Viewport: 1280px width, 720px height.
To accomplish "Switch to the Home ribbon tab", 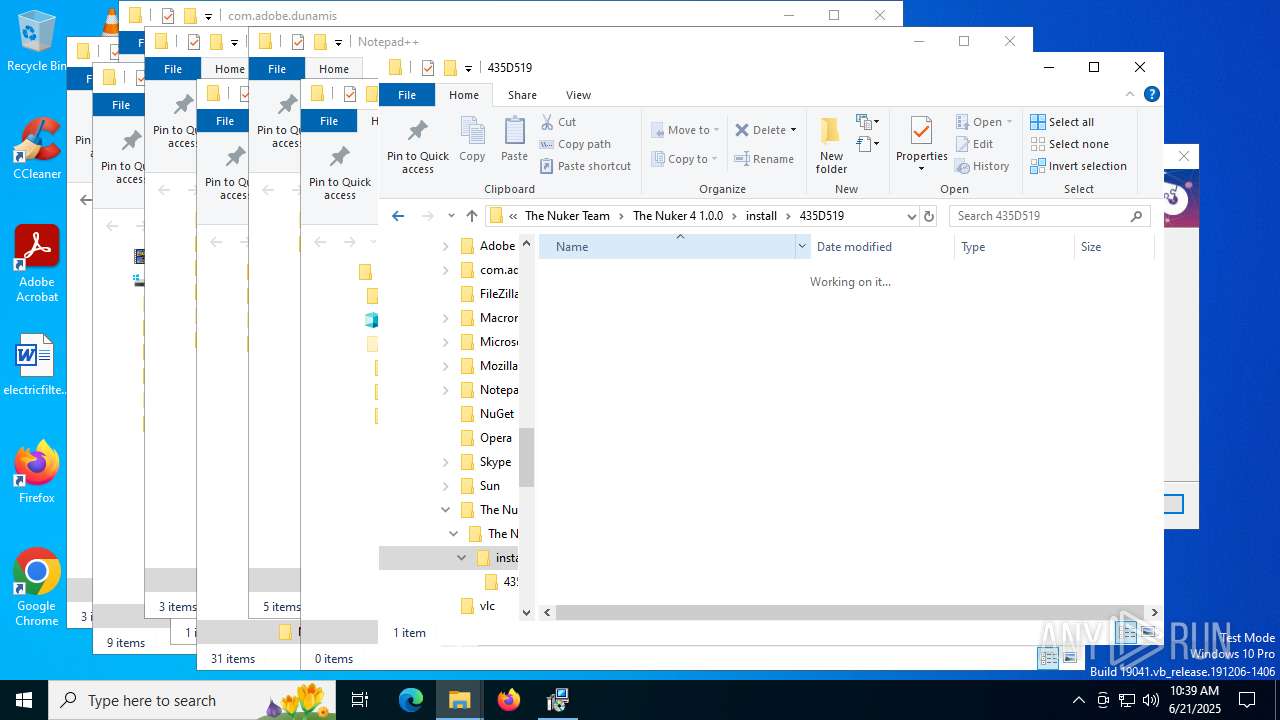I will (464, 95).
